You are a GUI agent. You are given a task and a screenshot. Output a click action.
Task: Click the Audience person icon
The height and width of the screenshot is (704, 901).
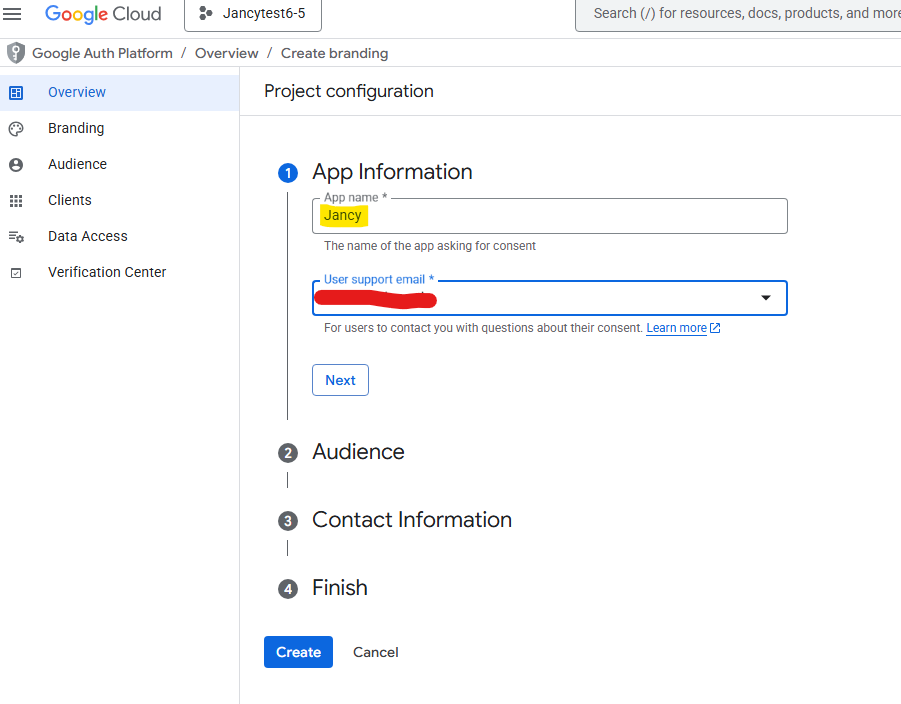[16, 165]
